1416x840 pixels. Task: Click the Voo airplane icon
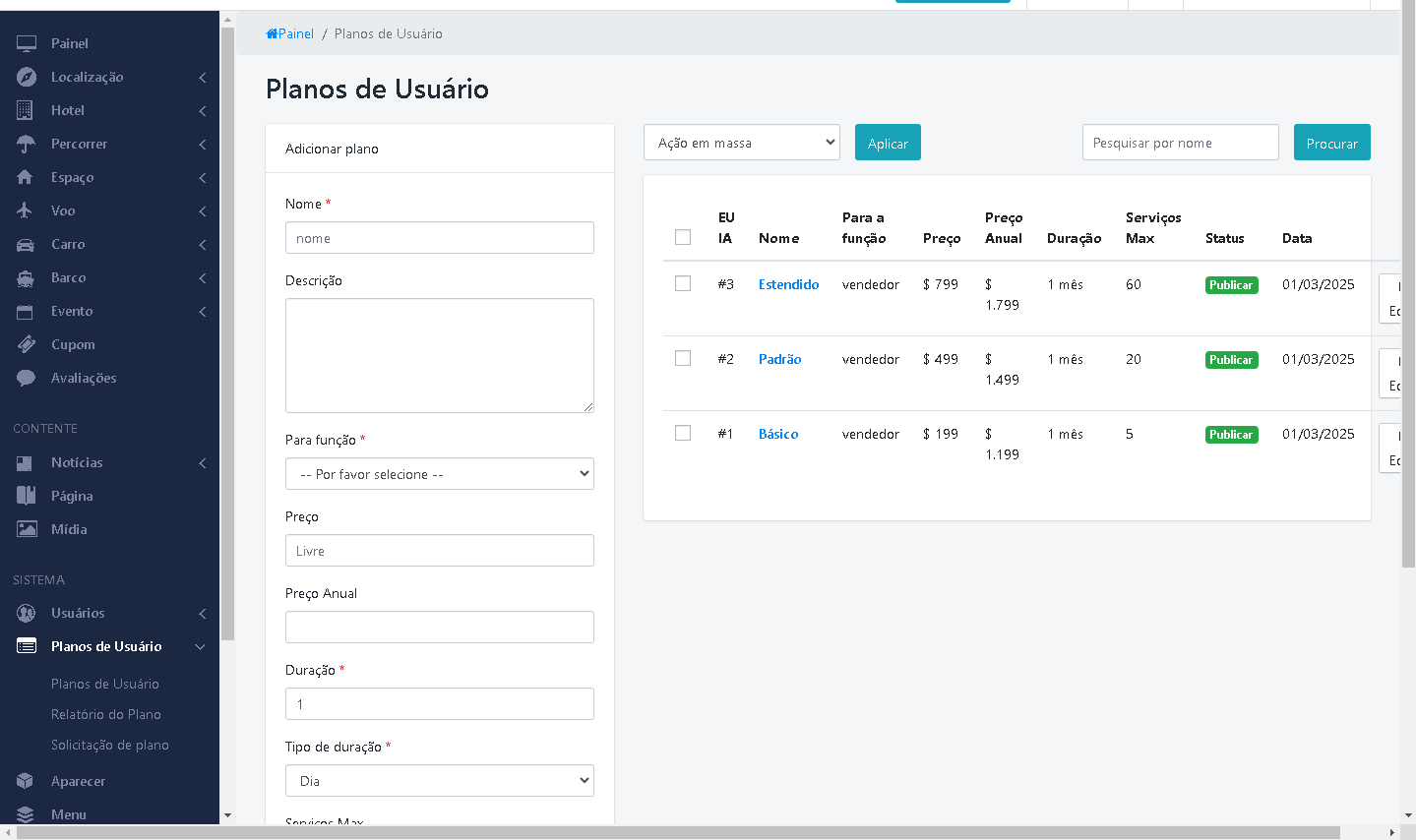click(x=26, y=210)
